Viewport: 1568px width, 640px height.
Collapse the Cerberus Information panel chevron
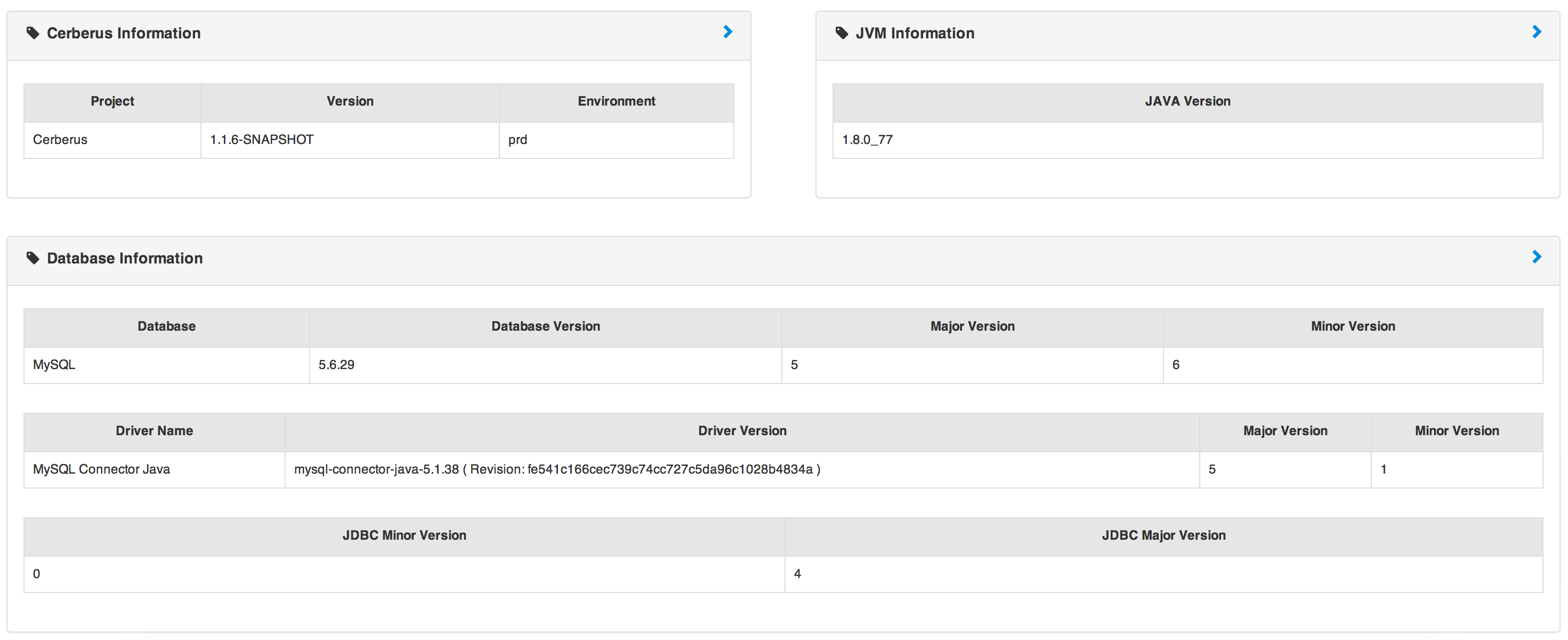[728, 31]
